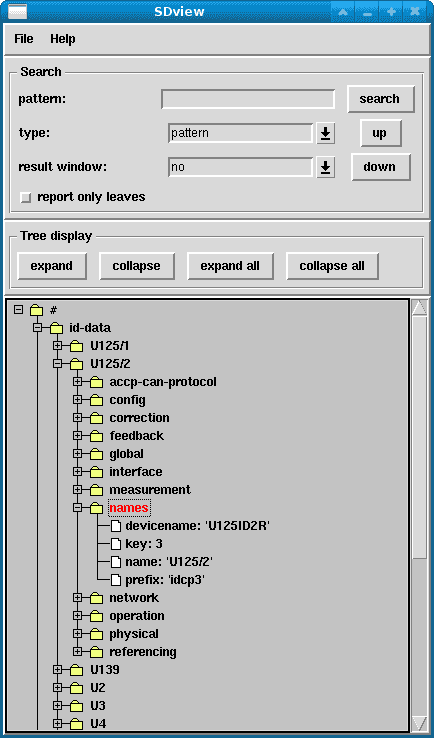Expand the config node
Viewport: 434px width, 738px height.
click(77, 400)
